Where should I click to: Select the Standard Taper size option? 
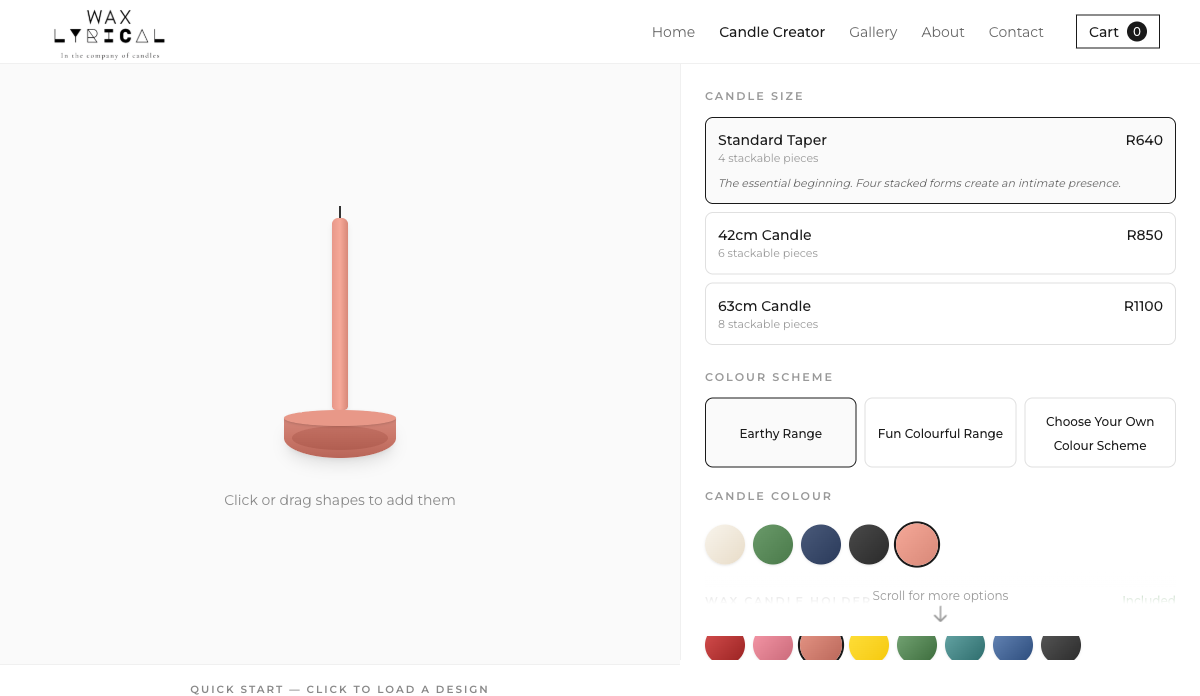point(940,160)
